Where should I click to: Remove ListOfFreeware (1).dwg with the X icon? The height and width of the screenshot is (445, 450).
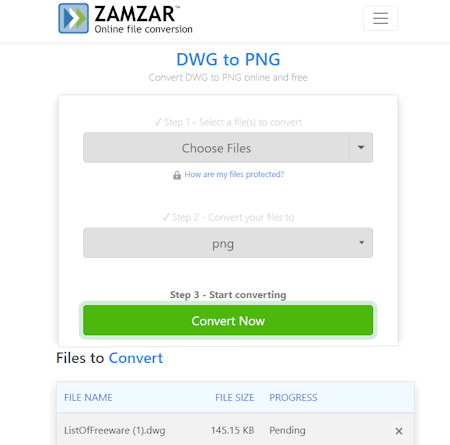(399, 431)
